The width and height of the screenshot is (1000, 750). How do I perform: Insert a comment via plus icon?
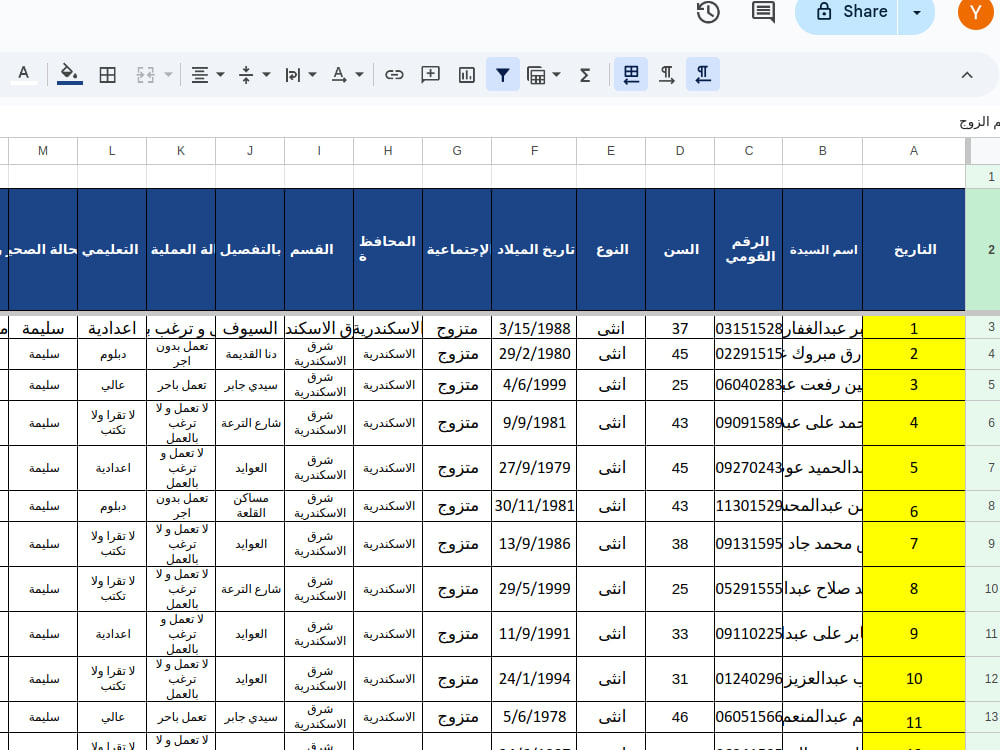tap(430, 75)
